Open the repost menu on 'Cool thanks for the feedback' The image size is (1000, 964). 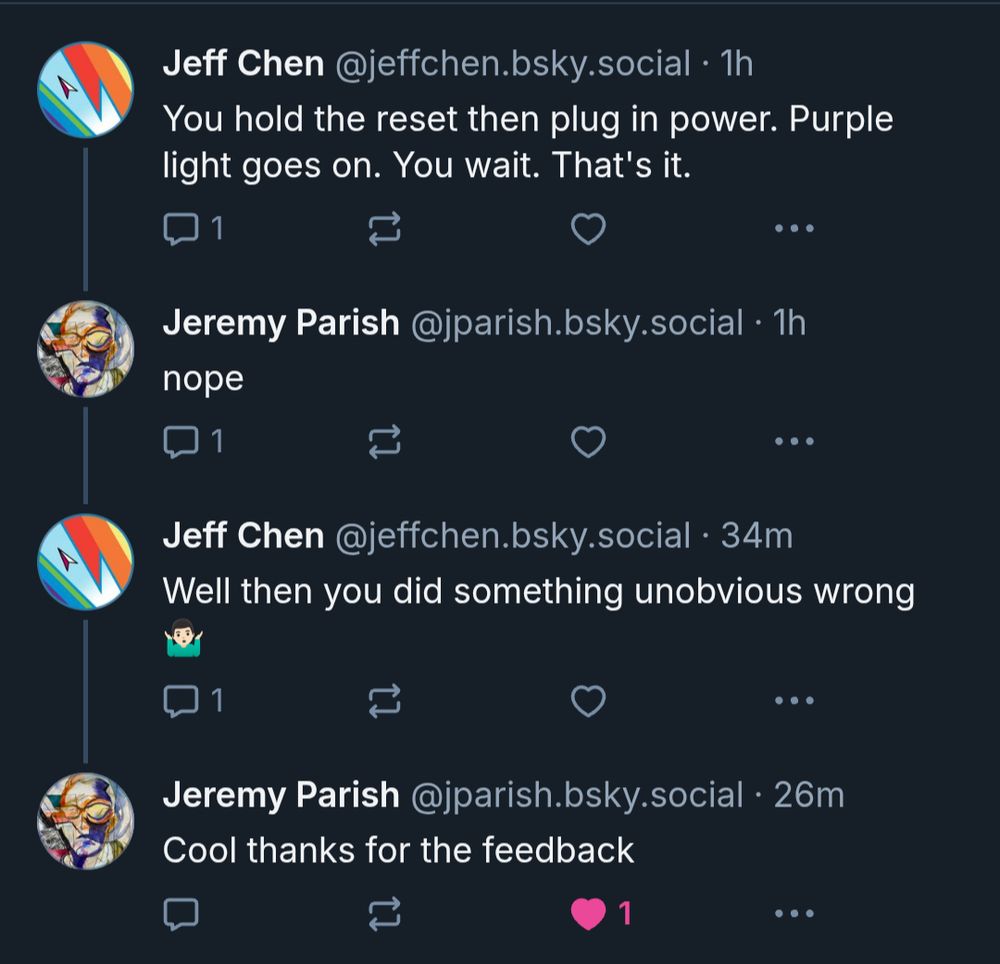point(385,912)
